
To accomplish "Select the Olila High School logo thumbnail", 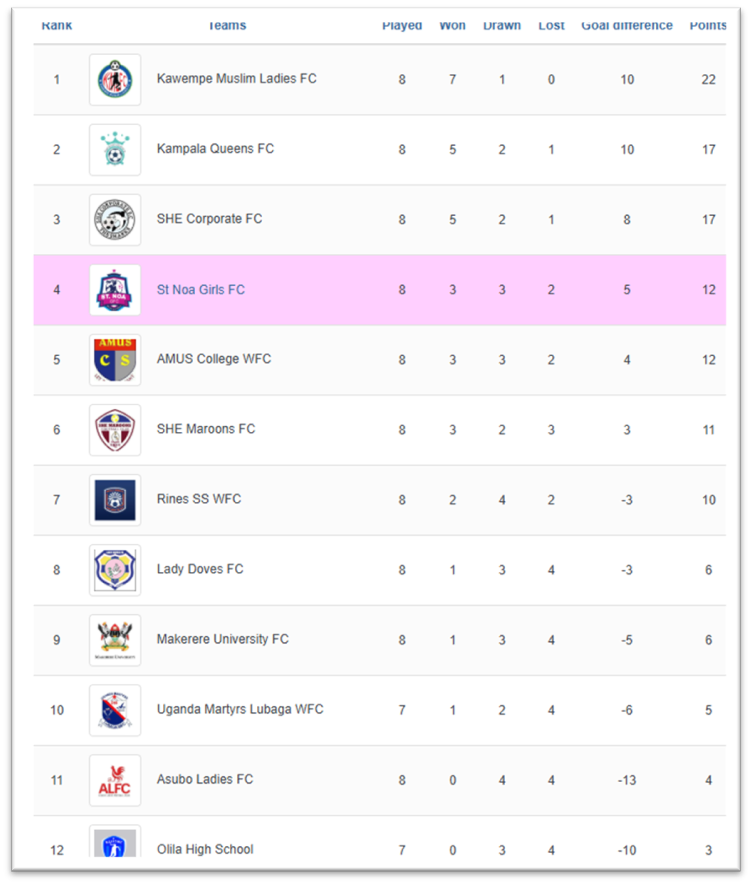I will tap(115, 843).
